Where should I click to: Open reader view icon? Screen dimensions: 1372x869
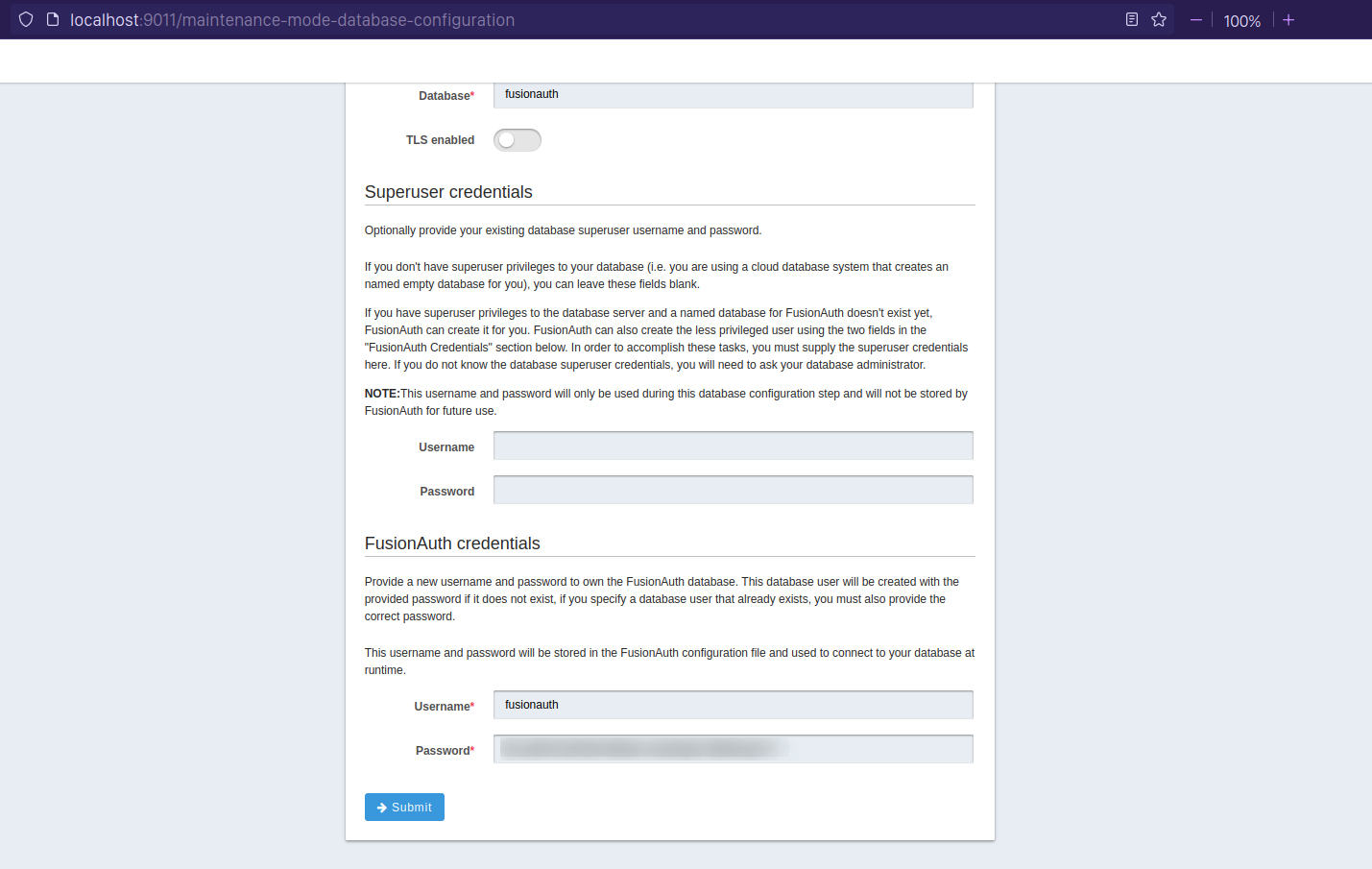click(x=1132, y=19)
